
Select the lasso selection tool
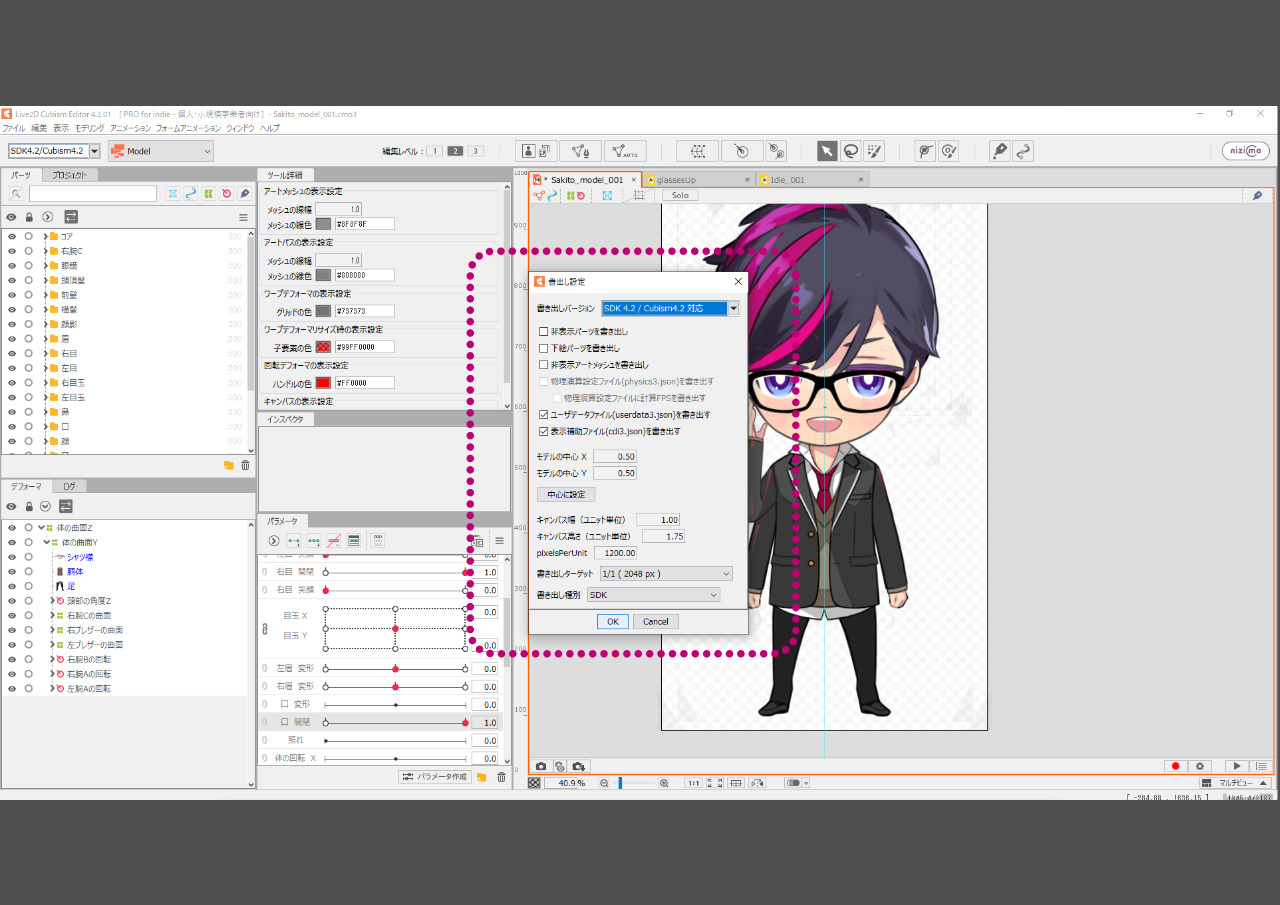point(851,151)
